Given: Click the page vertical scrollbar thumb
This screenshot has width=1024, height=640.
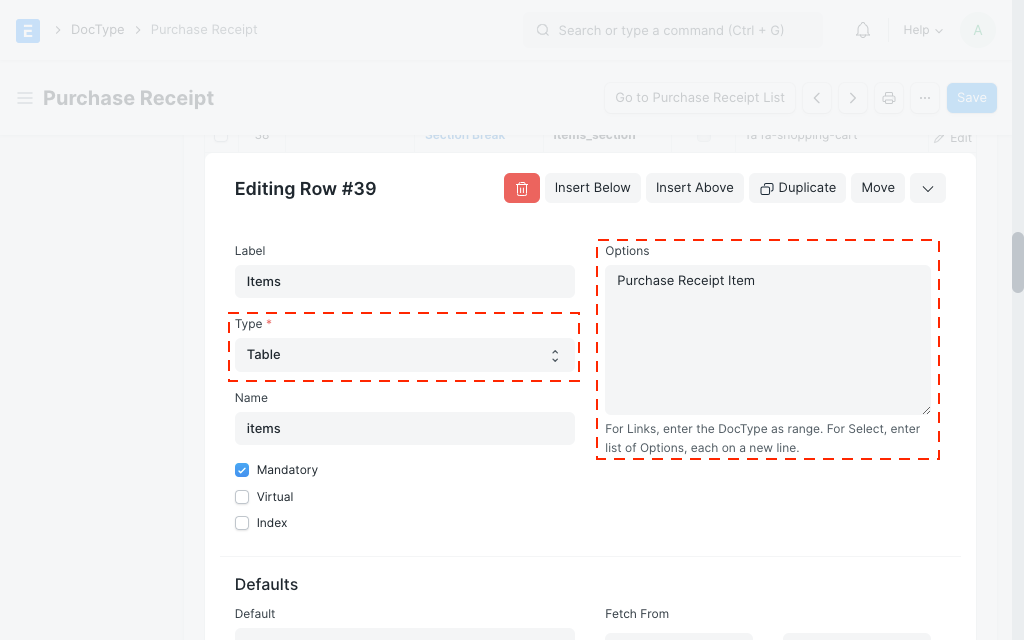Looking at the screenshot, I should (1018, 262).
